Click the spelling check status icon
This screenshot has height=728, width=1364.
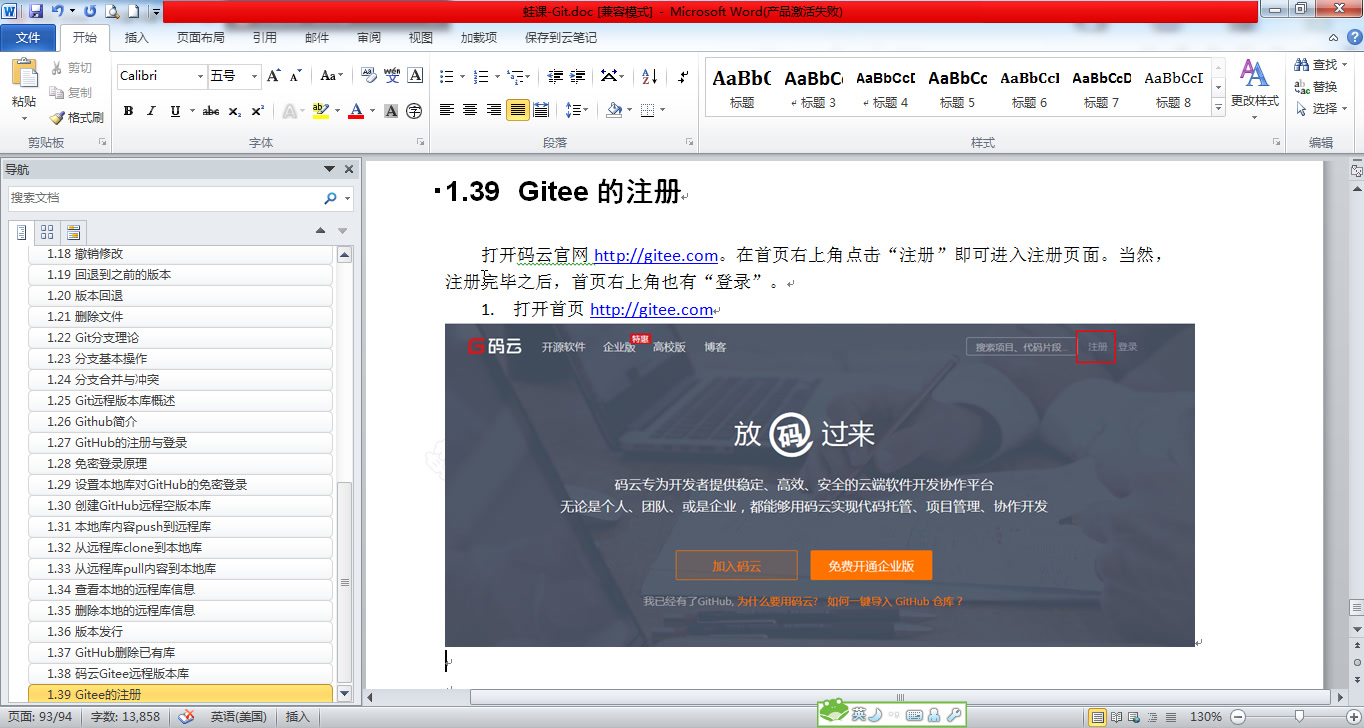coord(186,716)
